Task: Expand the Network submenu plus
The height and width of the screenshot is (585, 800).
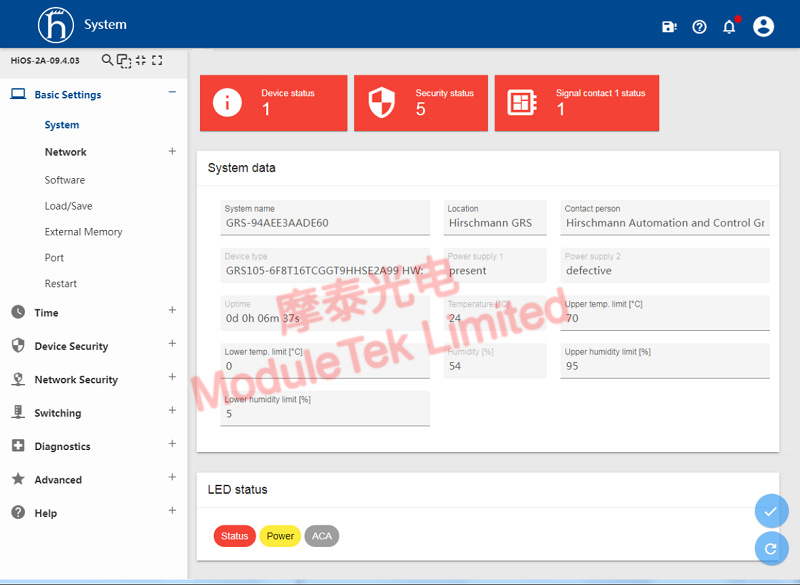Action: [172, 151]
